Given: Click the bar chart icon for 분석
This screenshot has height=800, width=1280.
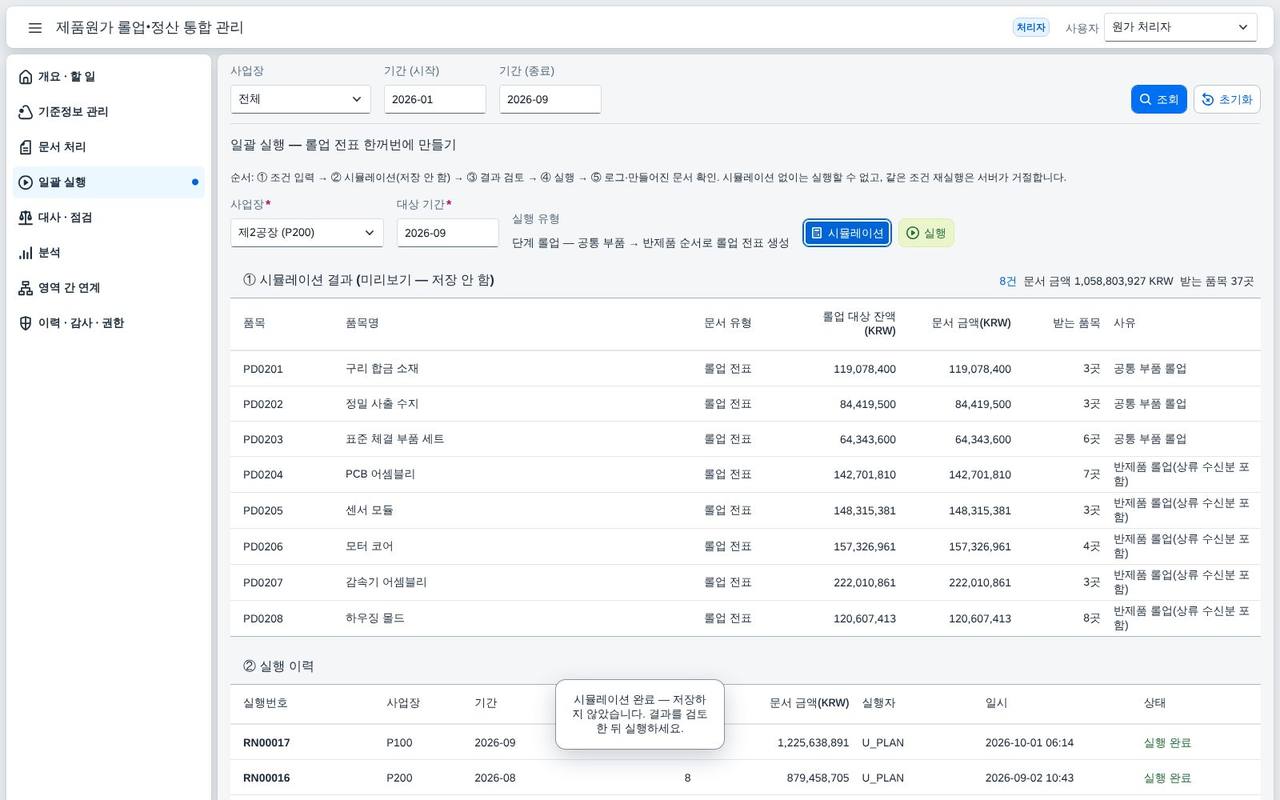Looking at the screenshot, I should click(26, 253).
